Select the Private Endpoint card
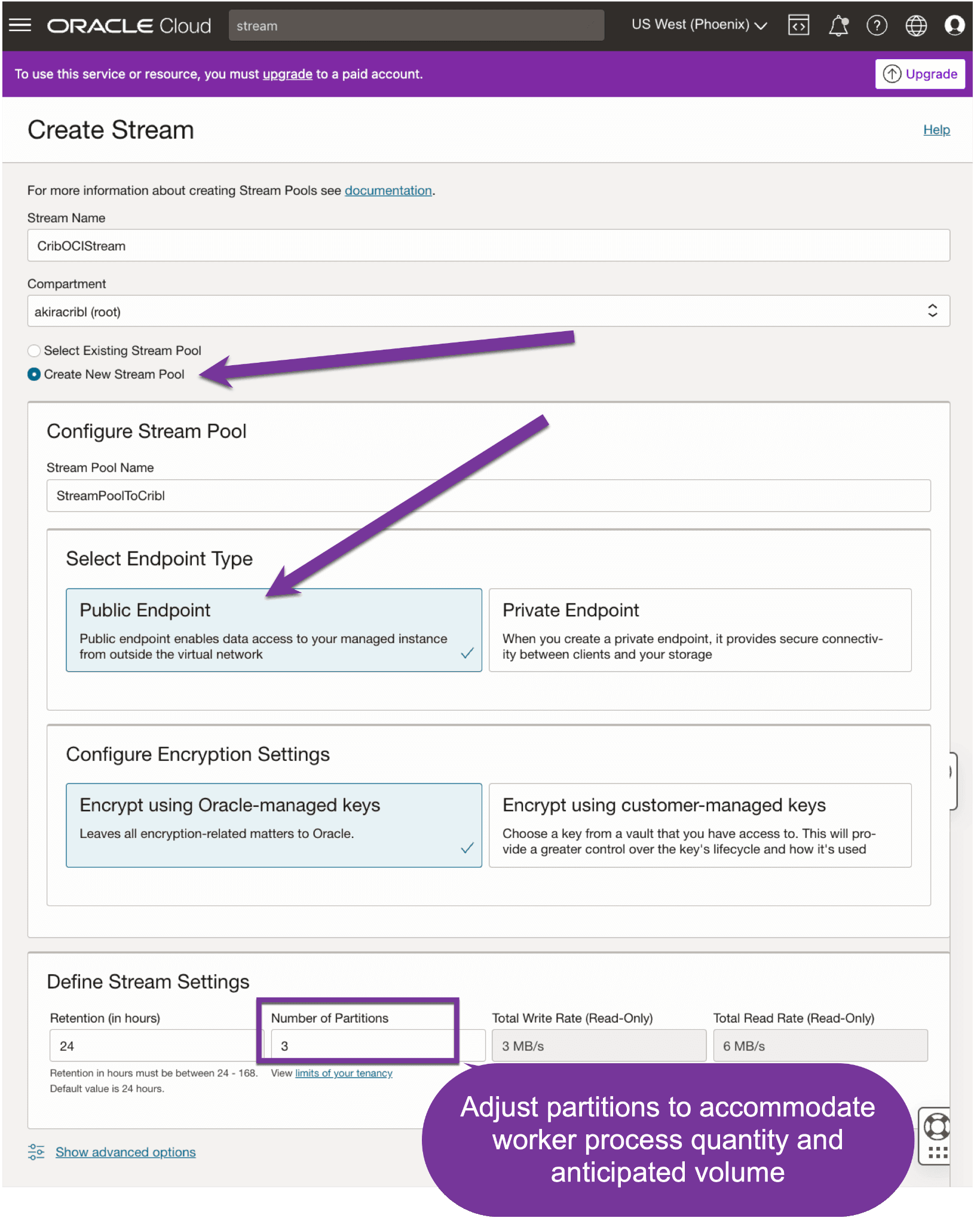980x1224 pixels. 700,630
